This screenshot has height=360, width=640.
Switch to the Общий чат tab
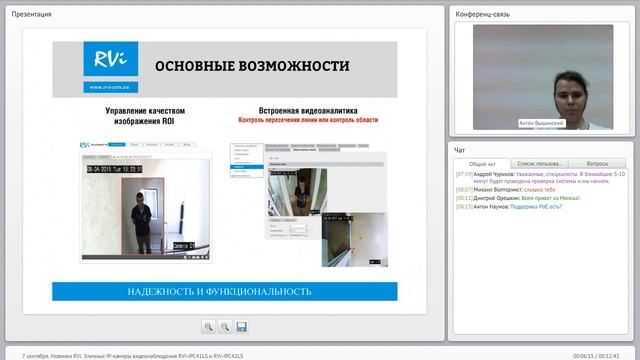[482, 164]
